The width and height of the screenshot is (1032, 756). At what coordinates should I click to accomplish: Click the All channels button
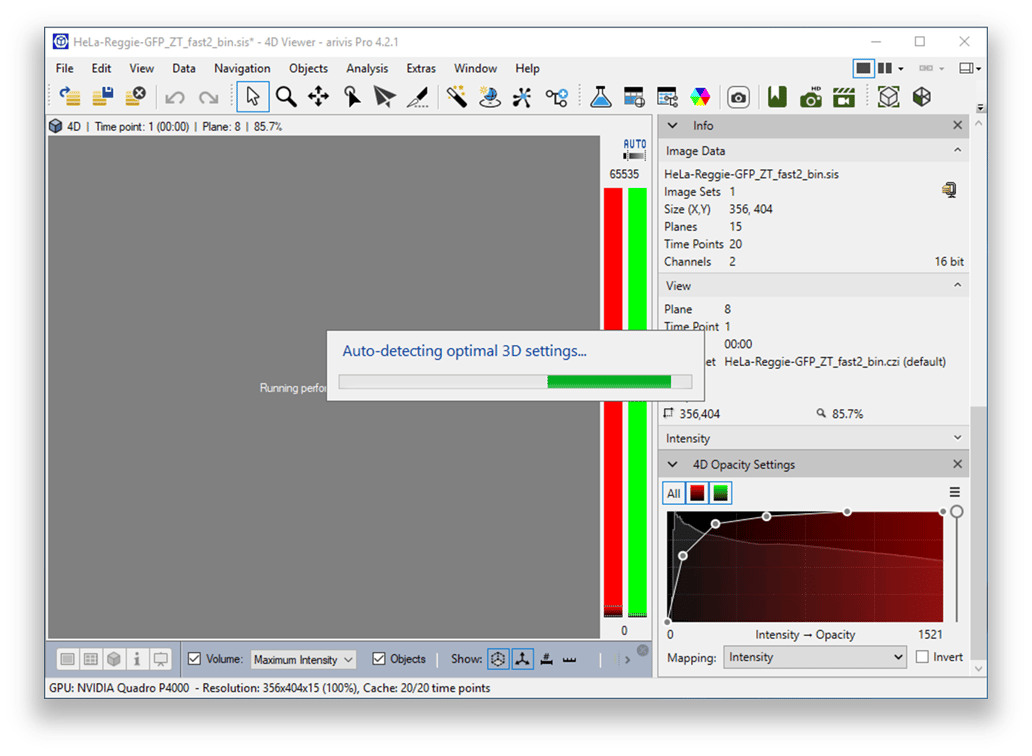click(672, 493)
